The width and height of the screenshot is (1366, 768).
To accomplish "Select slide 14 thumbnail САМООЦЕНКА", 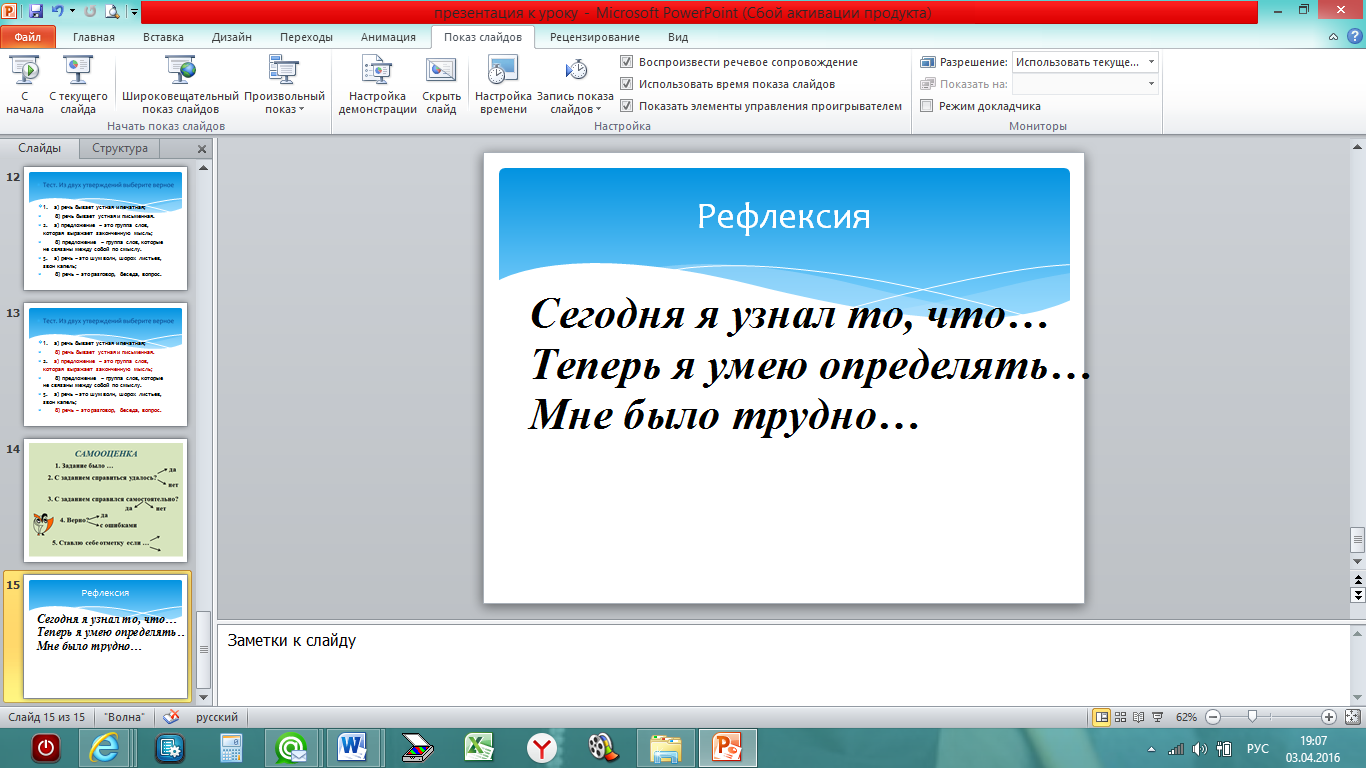I will [x=105, y=500].
